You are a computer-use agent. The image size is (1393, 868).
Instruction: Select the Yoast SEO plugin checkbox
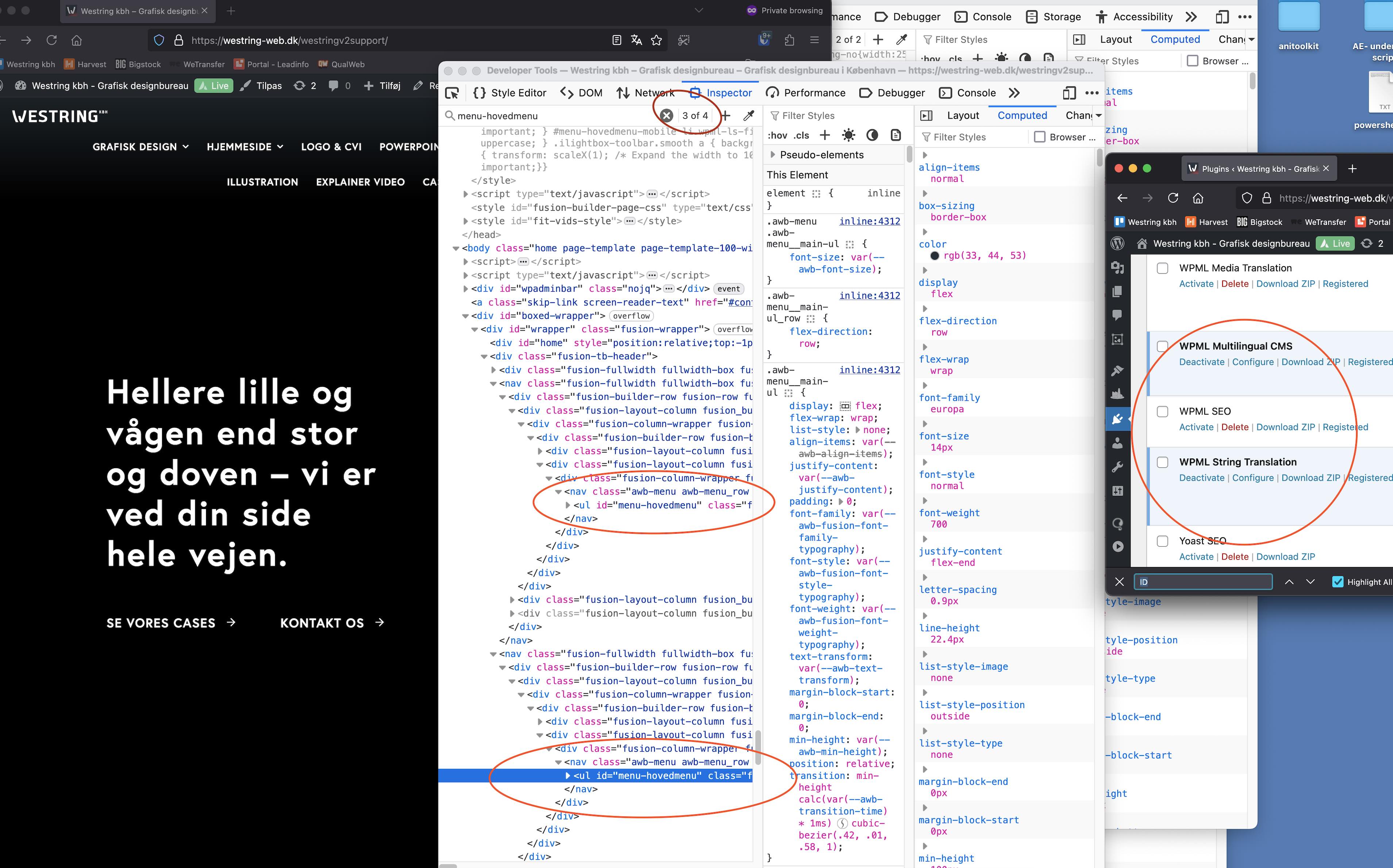pyautogui.click(x=1162, y=541)
